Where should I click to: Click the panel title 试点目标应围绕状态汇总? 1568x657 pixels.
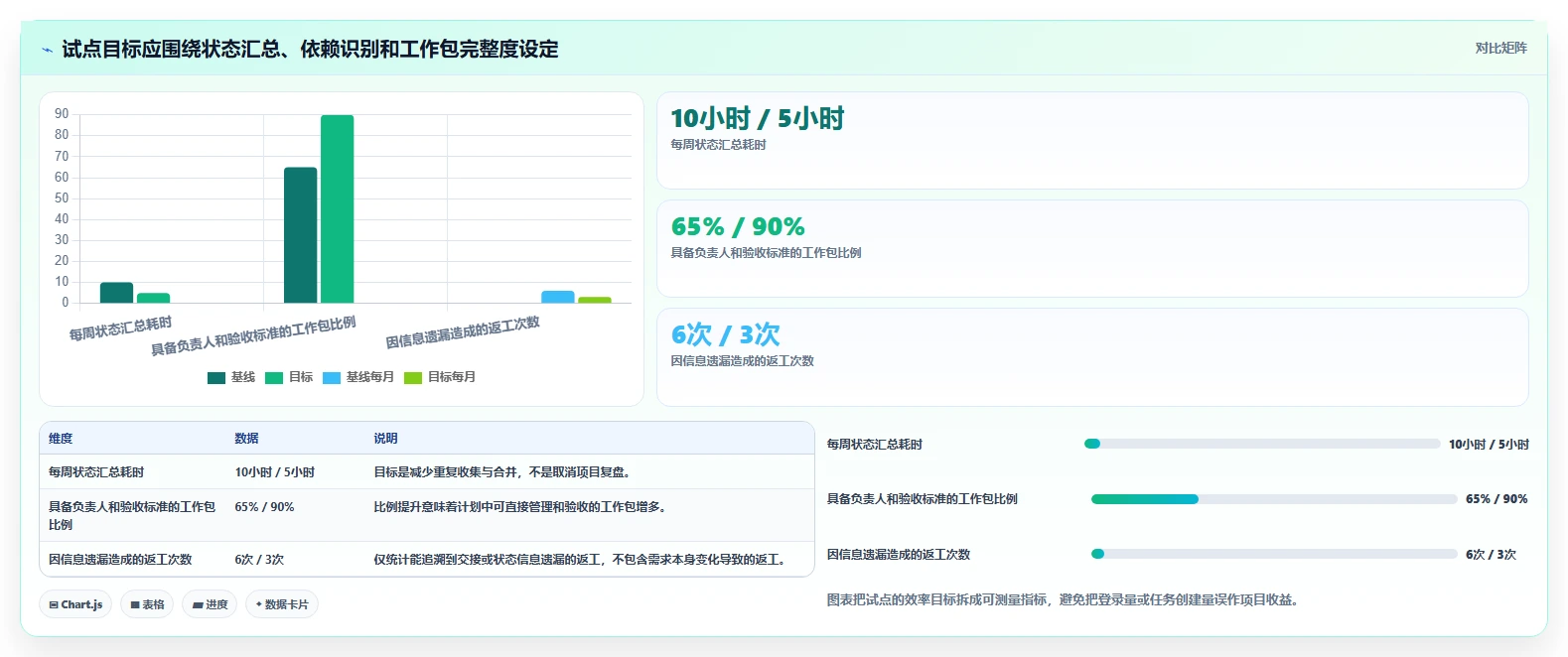click(x=310, y=50)
